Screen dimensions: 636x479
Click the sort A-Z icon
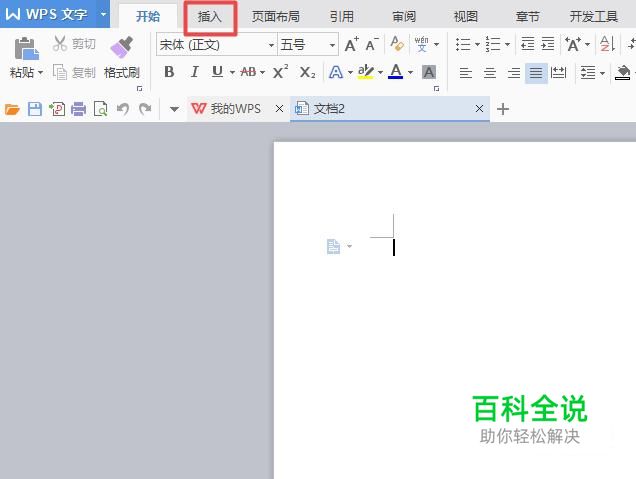click(608, 44)
